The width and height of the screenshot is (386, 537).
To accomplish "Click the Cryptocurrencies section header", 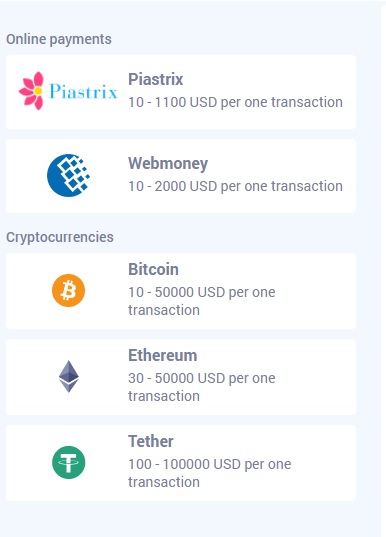I will (60, 237).
